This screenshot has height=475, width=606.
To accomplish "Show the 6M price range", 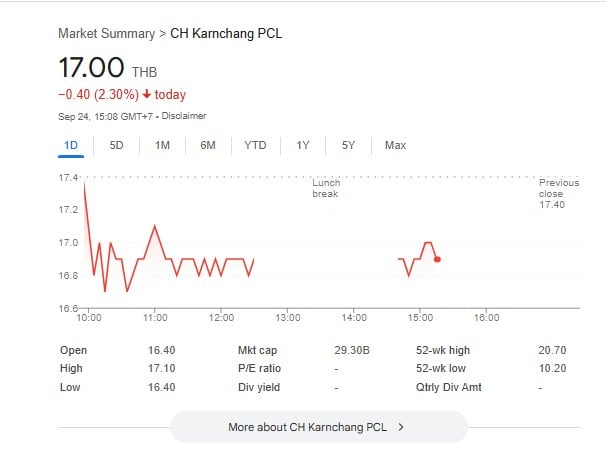I will [208, 146].
